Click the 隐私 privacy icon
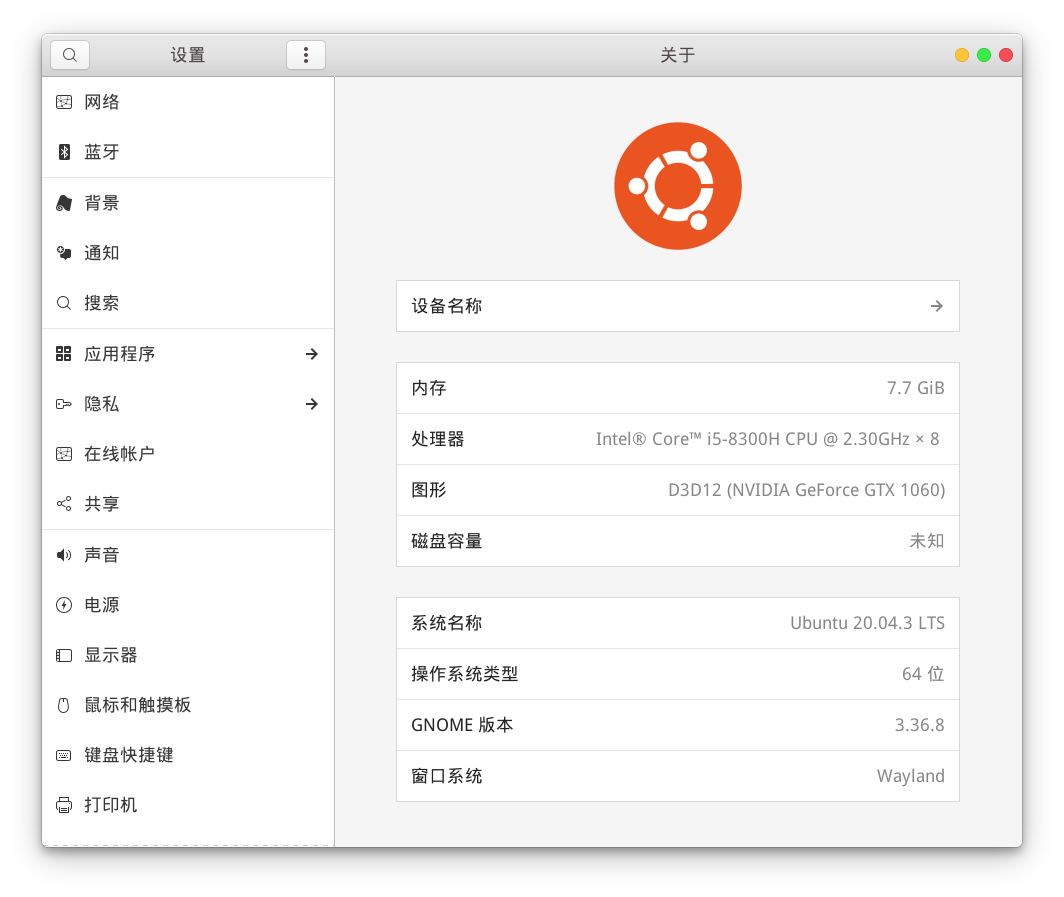Screen dimensions: 1064x897 tap(64, 404)
